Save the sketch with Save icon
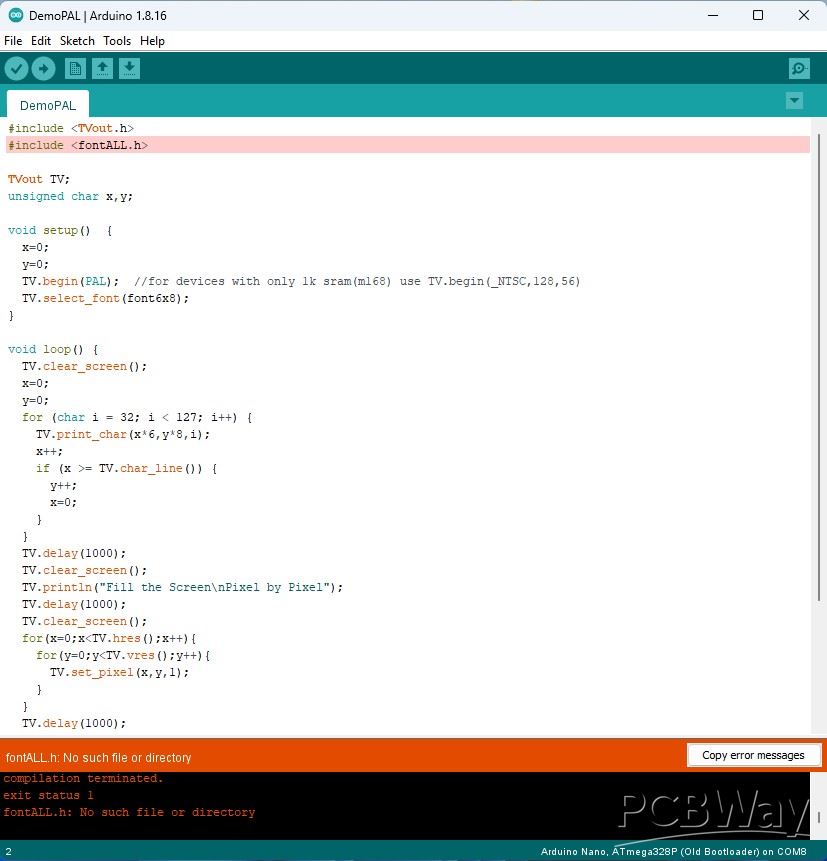 click(x=129, y=68)
